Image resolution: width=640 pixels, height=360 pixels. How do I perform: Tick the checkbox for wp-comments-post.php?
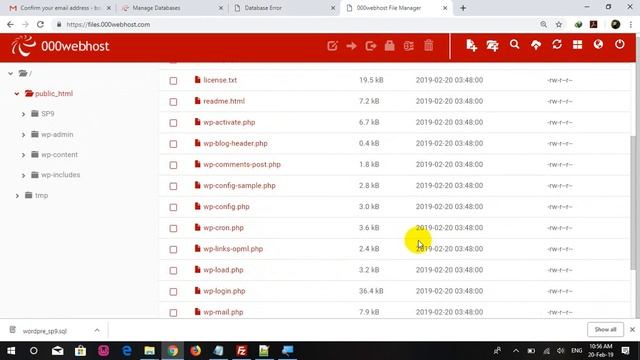pos(173,165)
